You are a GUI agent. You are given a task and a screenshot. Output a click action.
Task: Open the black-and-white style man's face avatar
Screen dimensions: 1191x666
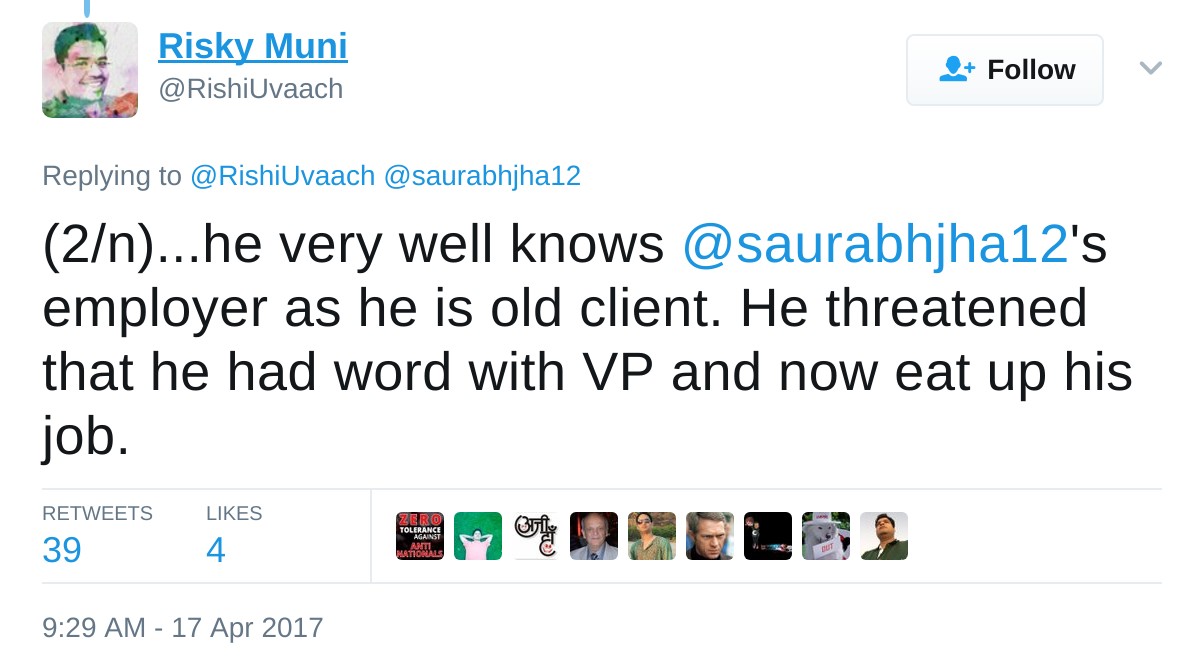[710, 536]
